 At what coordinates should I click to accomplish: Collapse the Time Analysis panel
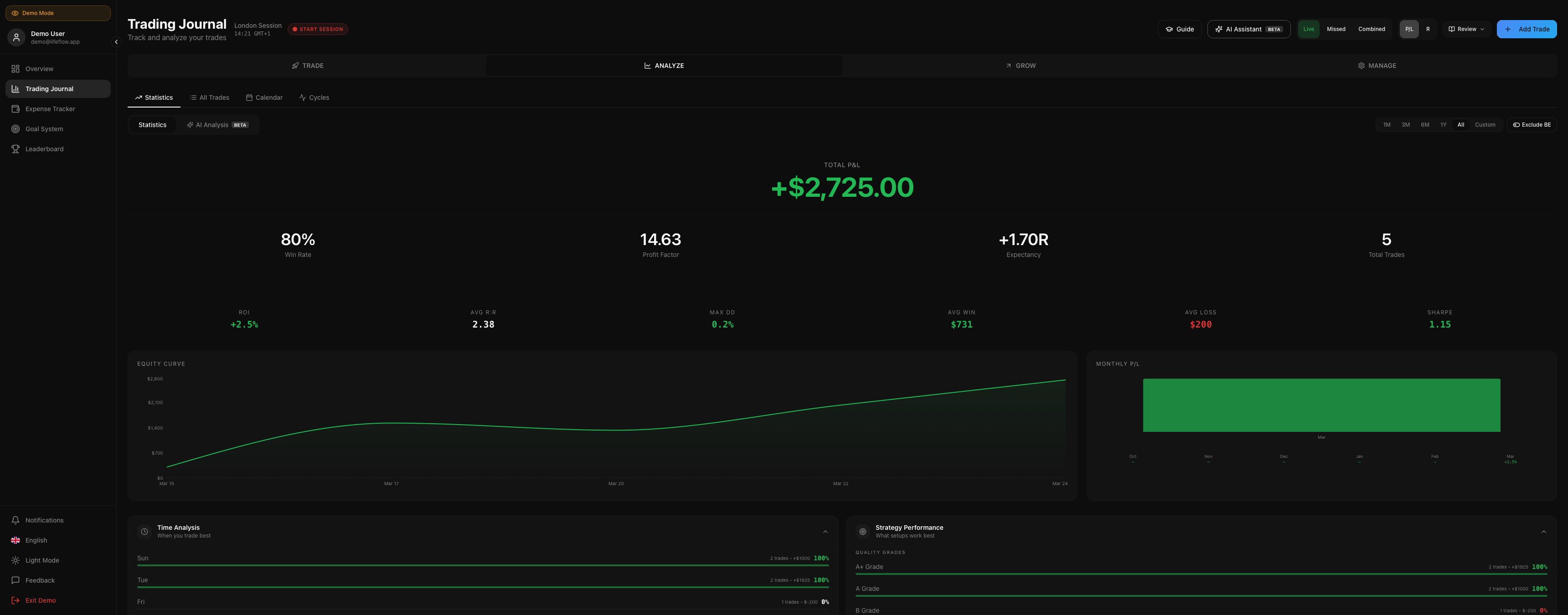coord(825,532)
